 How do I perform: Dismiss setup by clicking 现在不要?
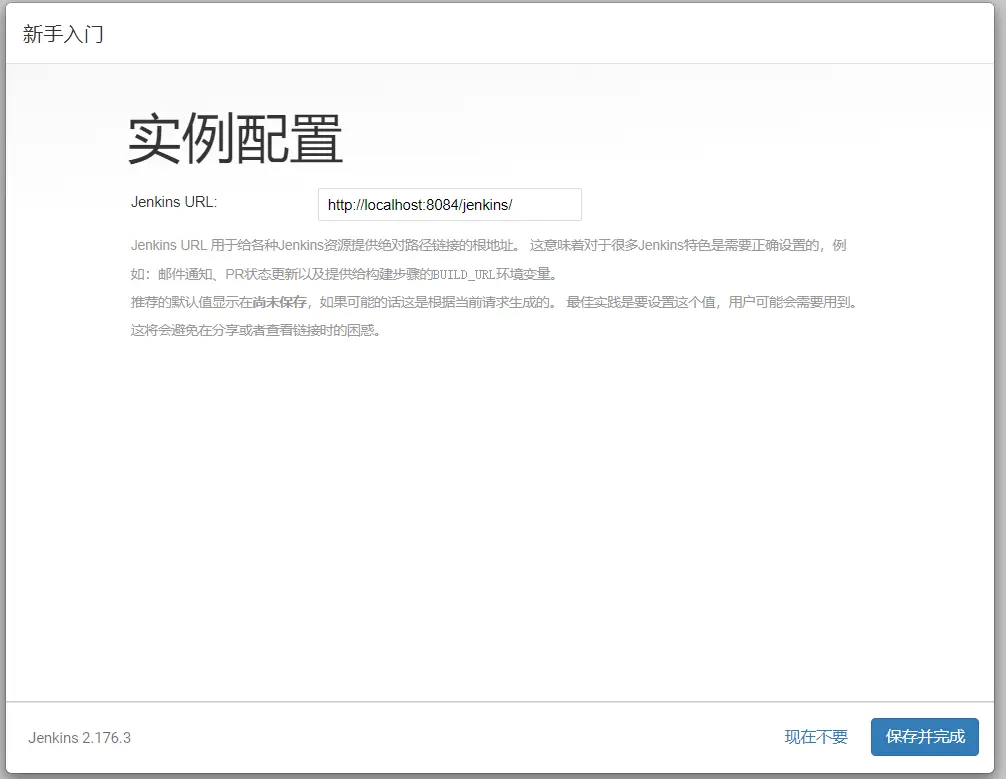coord(815,737)
